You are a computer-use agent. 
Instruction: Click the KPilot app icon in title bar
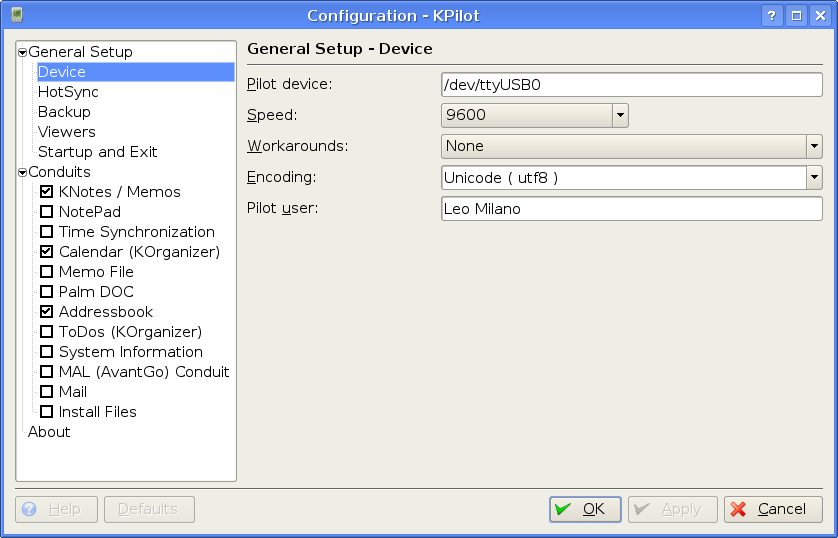[x=16, y=15]
